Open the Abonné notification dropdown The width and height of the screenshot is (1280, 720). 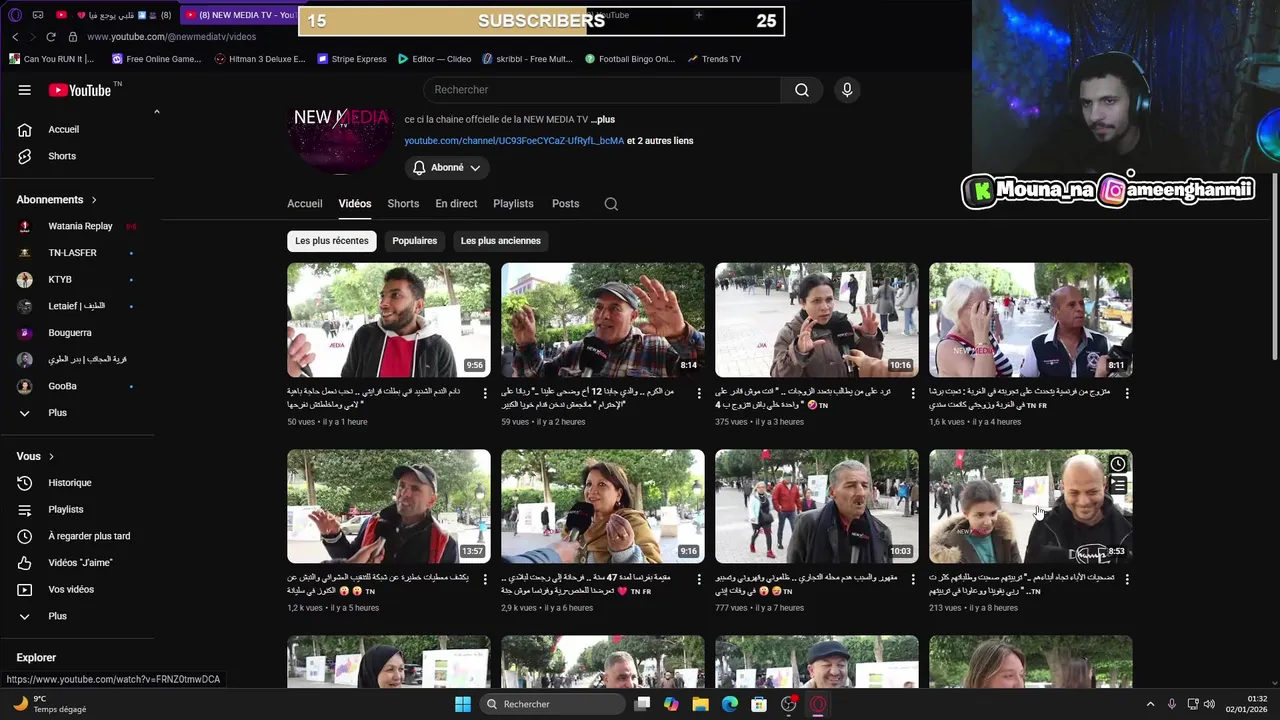(447, 168)
